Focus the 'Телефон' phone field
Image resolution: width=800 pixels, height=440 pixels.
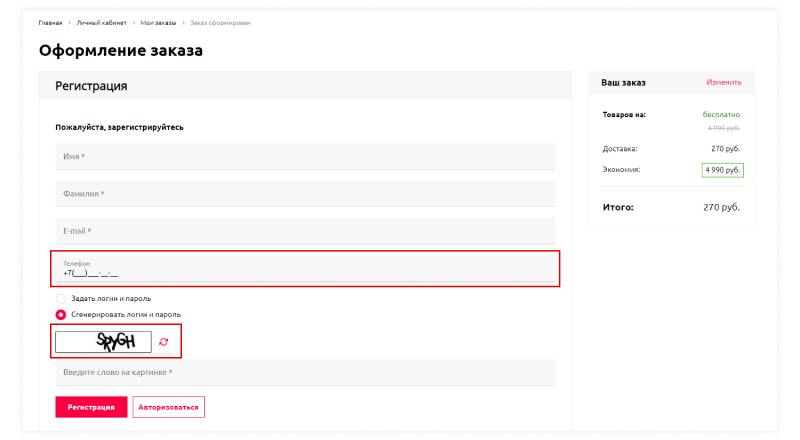point(305,268)
